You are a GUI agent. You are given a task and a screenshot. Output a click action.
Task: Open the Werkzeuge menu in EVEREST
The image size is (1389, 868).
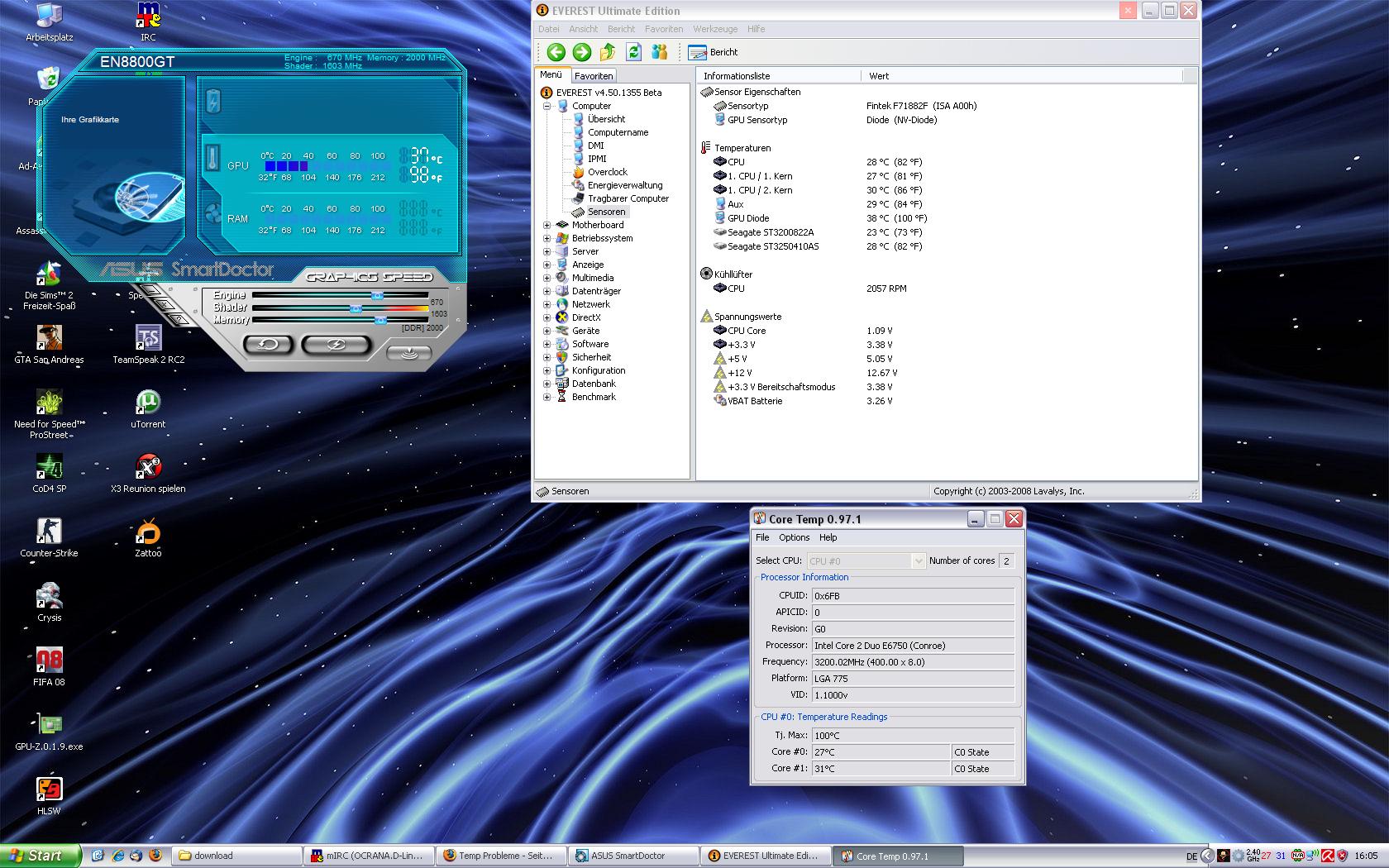(715, 29)
